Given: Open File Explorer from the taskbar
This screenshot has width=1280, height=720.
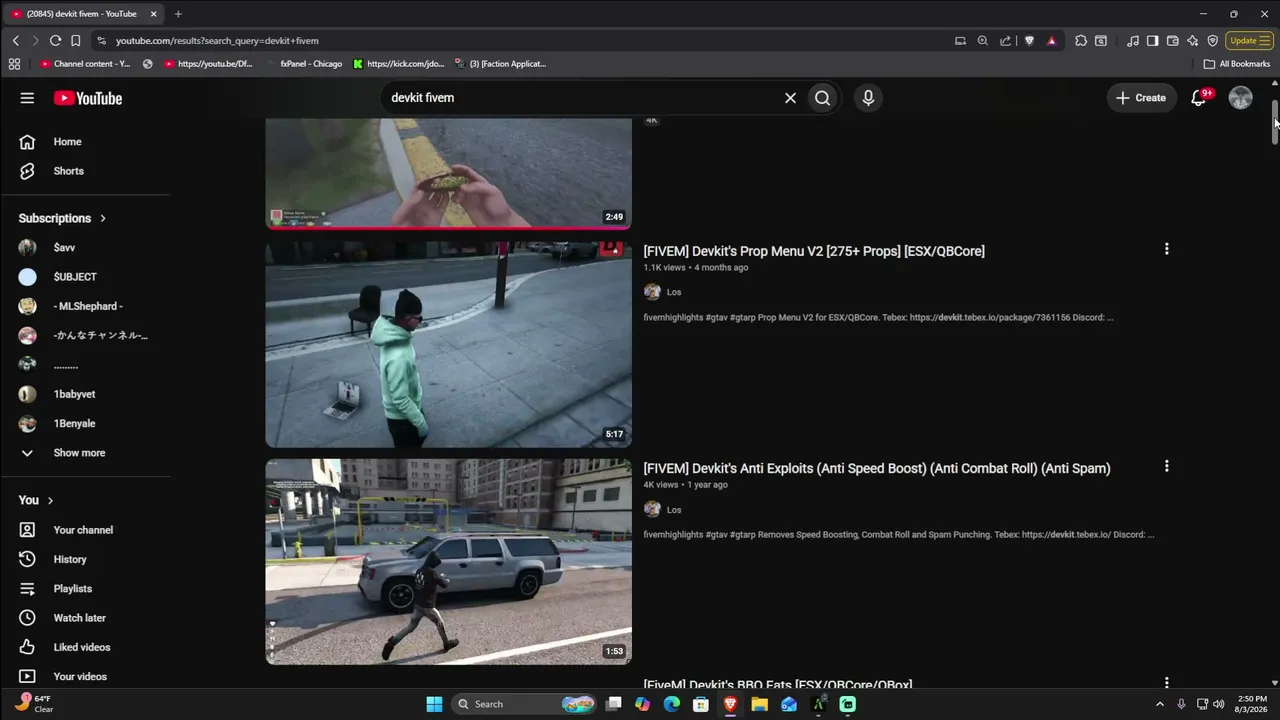Looking at the screenshot, I should (x=760, y=704).
